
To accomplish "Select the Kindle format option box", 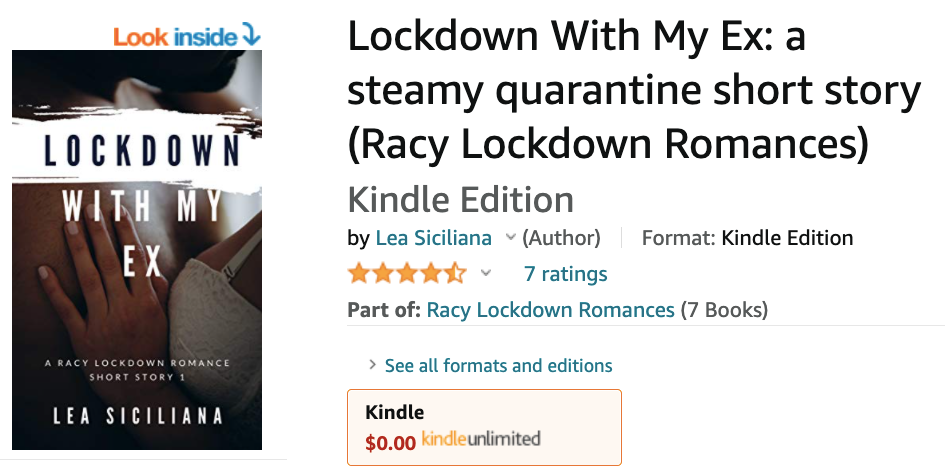I will point(484,427).
